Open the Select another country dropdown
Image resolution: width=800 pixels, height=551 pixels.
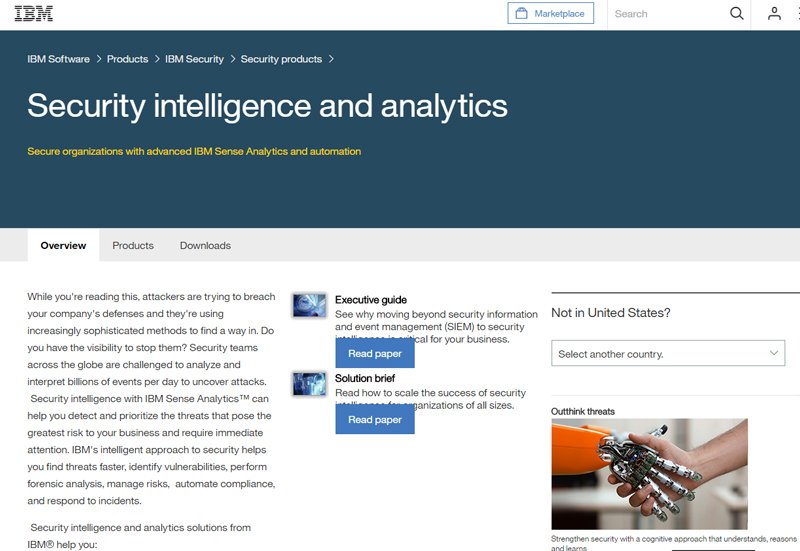668,353
